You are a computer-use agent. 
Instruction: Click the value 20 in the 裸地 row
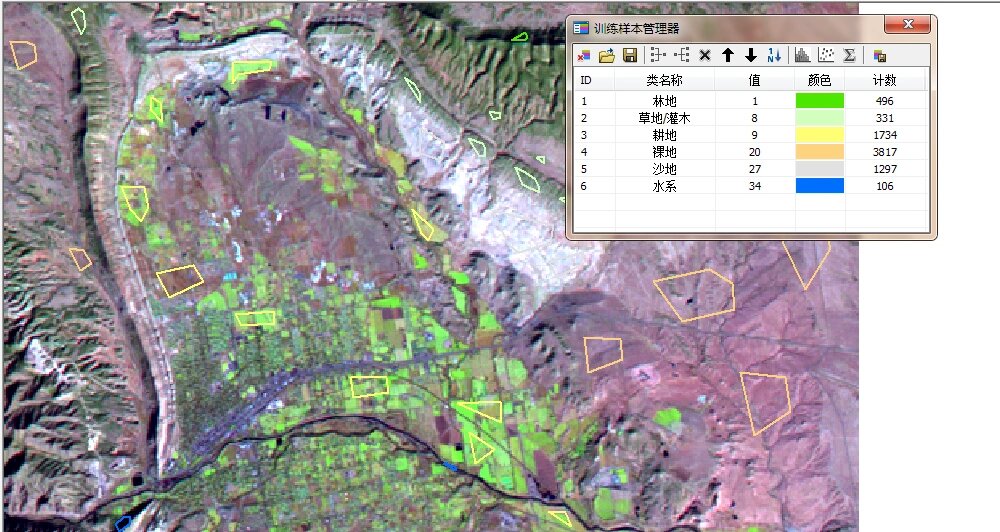point(754,152)
